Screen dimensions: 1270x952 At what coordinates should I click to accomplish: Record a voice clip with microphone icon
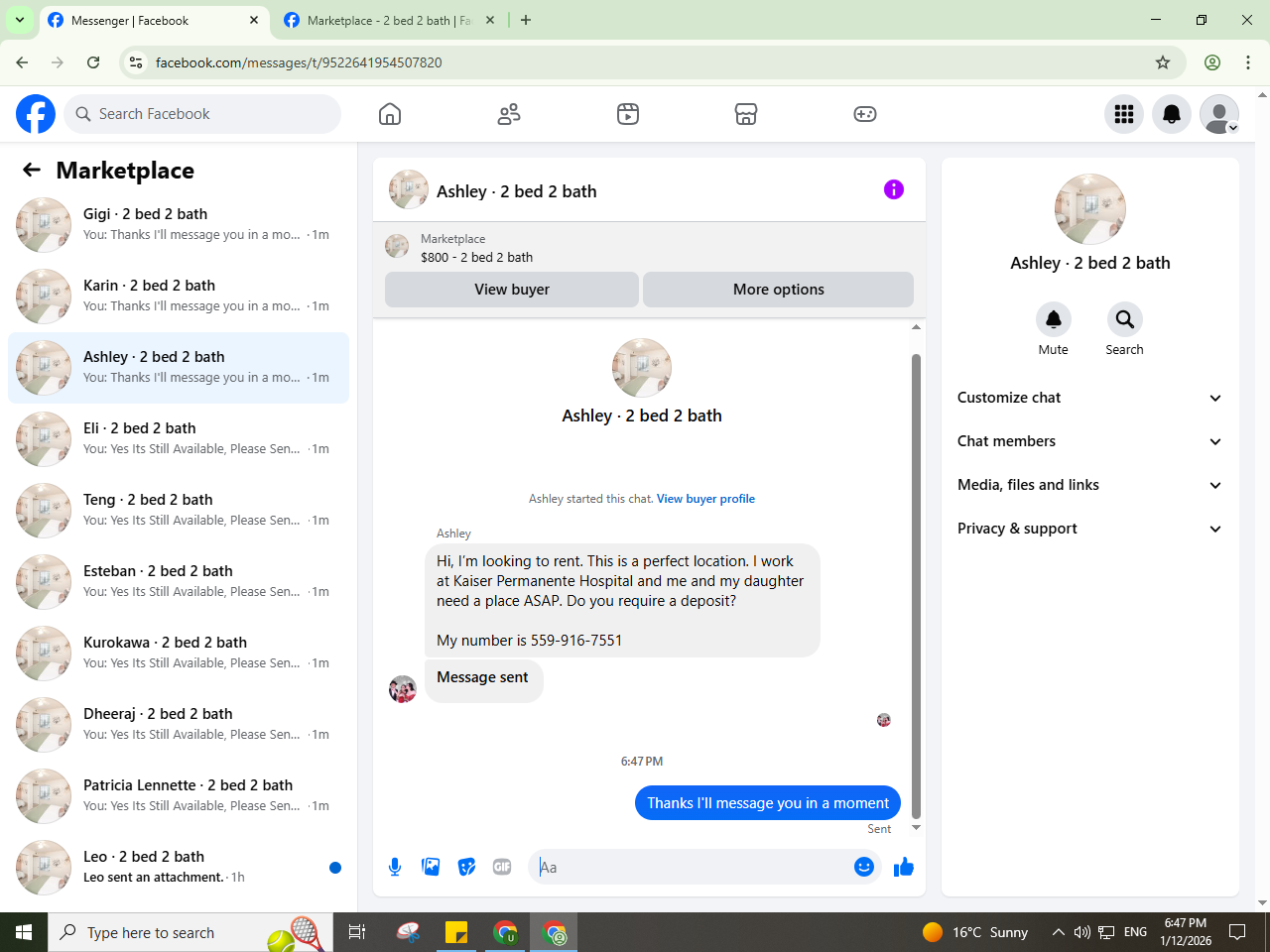click(x=395, y=867)
